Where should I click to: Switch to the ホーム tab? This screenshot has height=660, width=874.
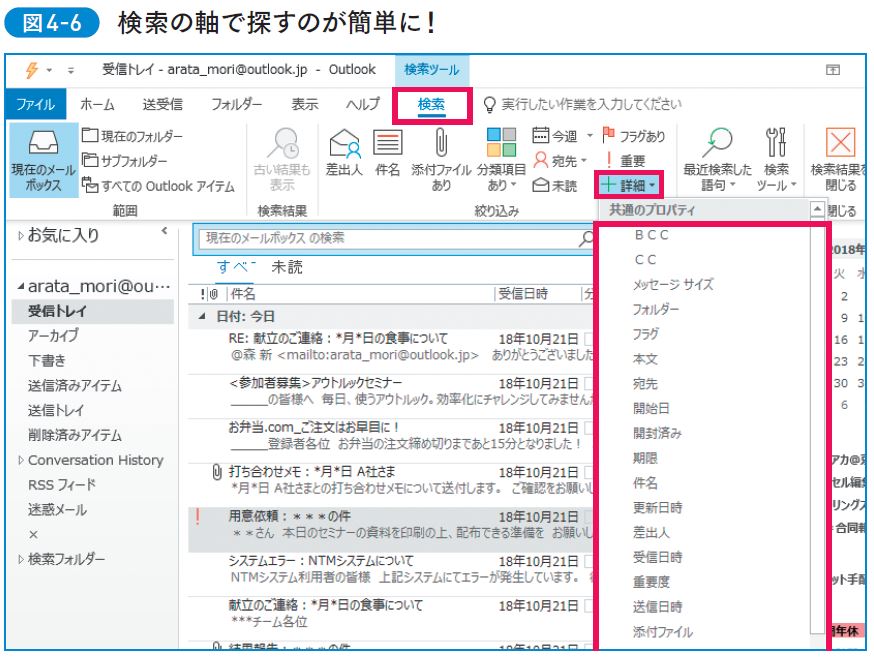[x=97, y=104]
